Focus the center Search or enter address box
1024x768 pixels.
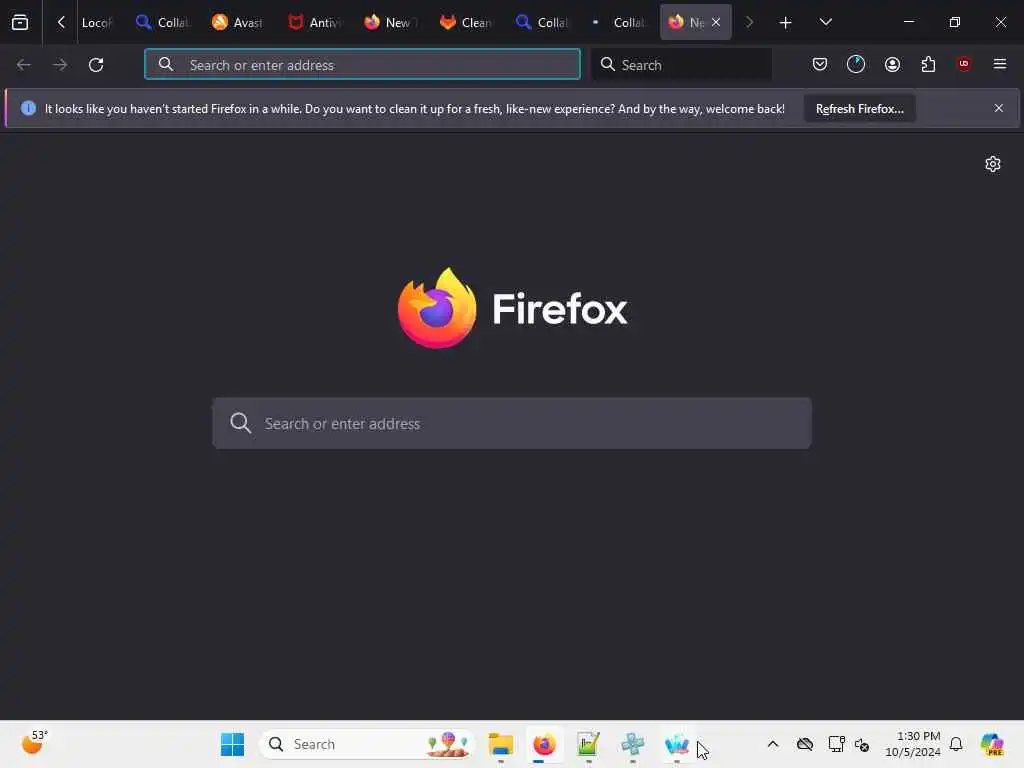(x=512, y=423)
